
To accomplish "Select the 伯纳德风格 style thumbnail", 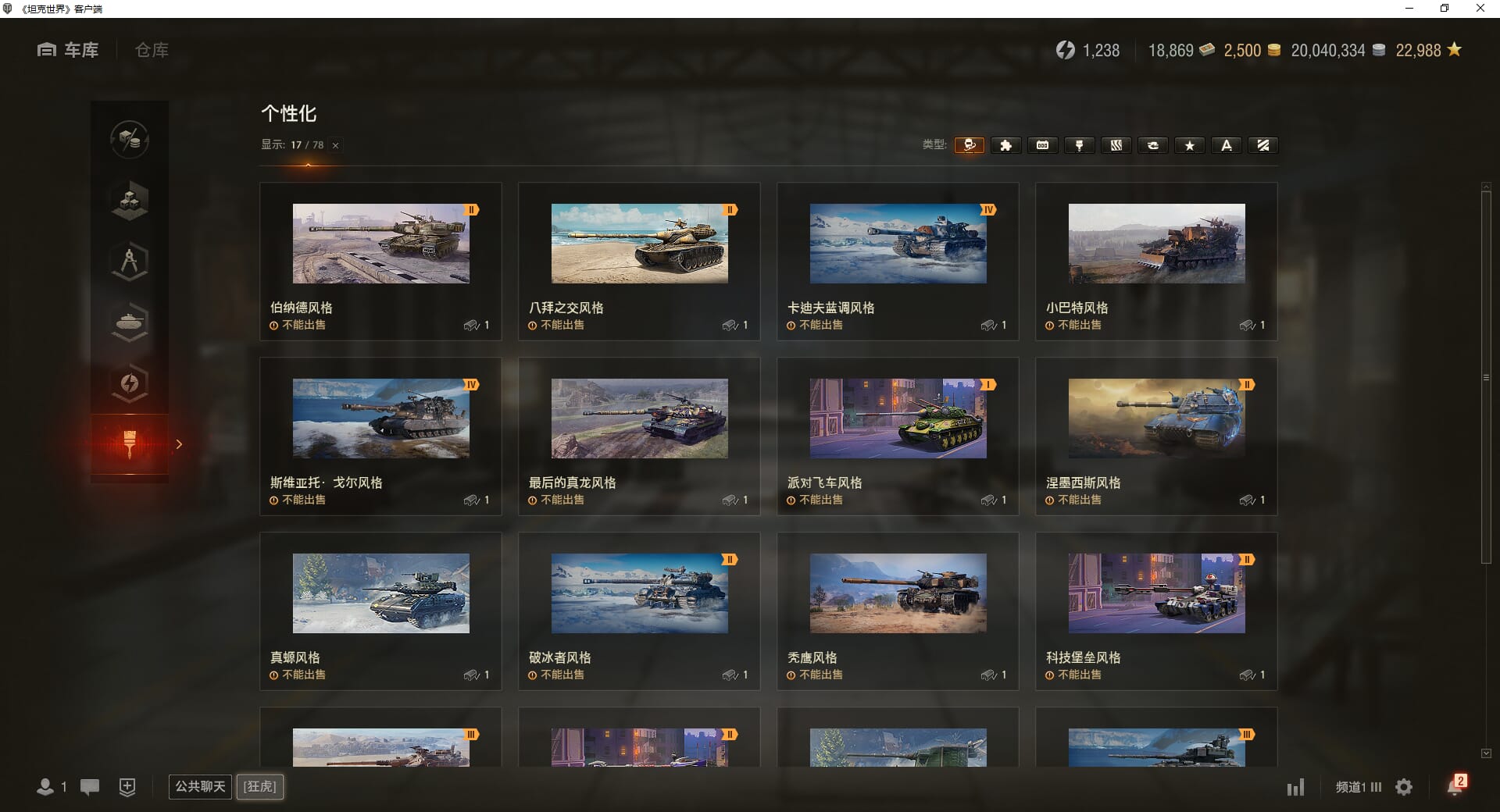I will [x=380, y=244].
